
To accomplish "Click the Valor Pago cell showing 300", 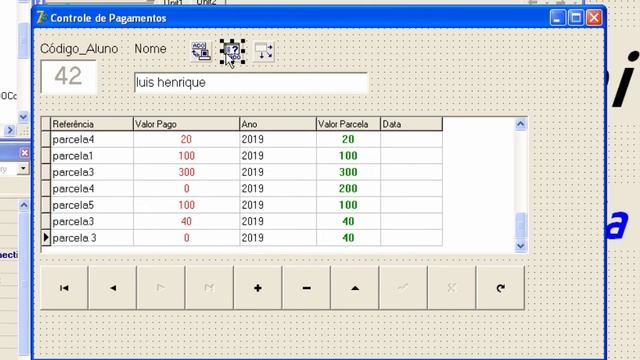I will (186, 172).
